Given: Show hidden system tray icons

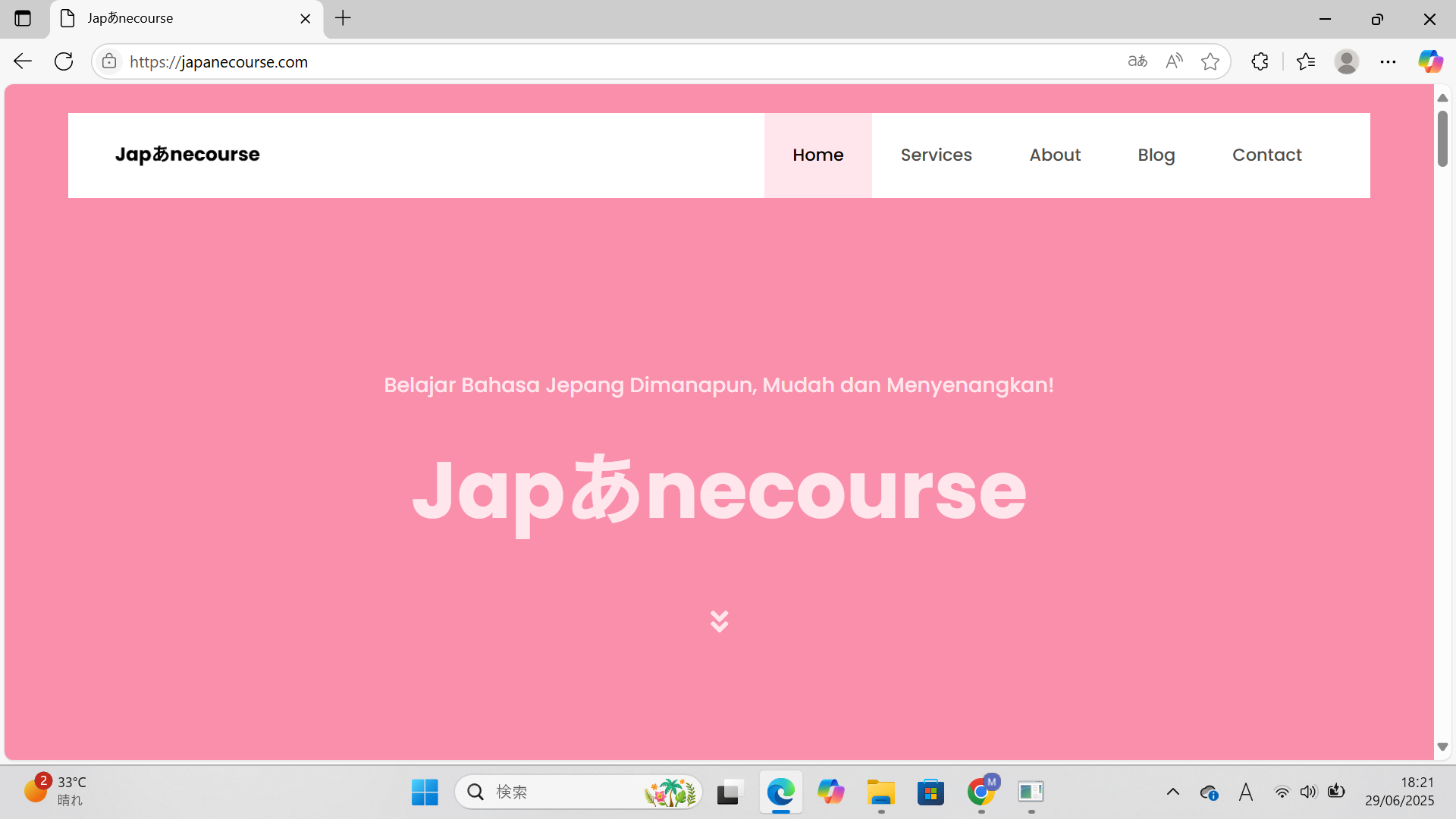Looking at the screenshot, I should [x=1172, y=792].
